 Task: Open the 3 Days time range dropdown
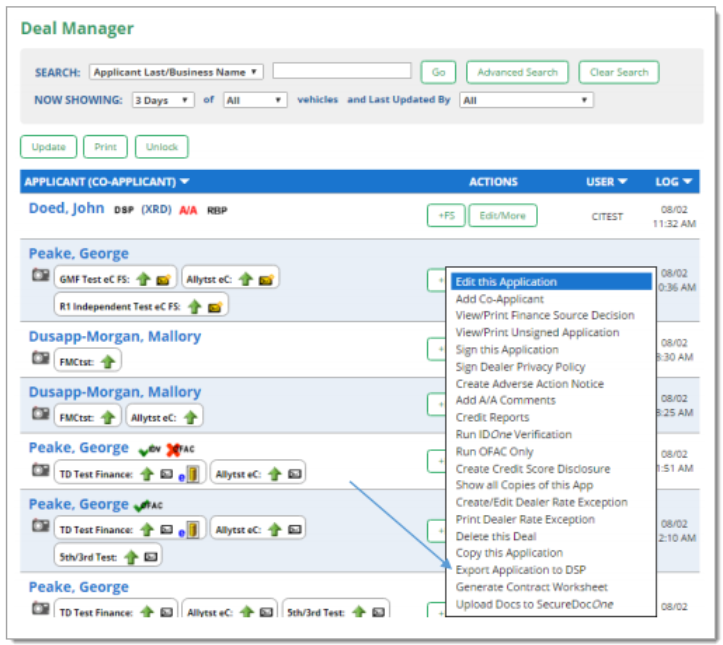point(163,100)
